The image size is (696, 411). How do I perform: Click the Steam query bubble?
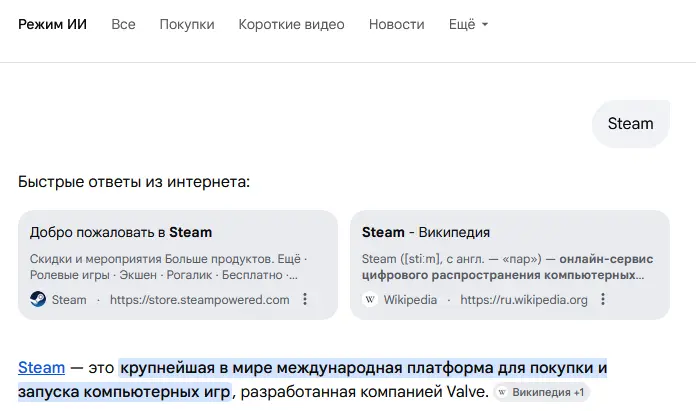630,124
